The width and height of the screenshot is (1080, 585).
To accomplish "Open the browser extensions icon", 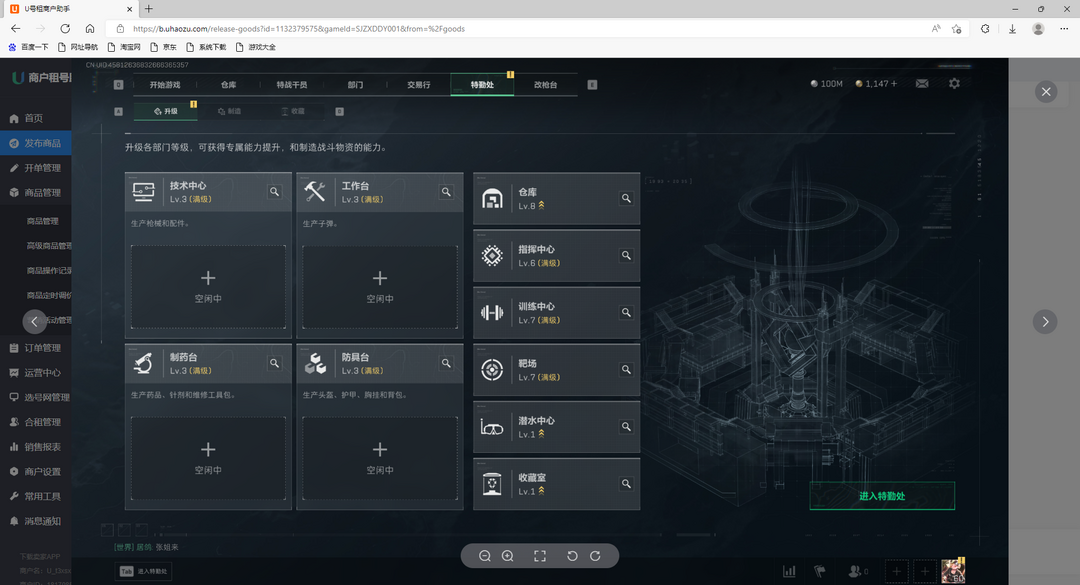I will coord(985,29).
